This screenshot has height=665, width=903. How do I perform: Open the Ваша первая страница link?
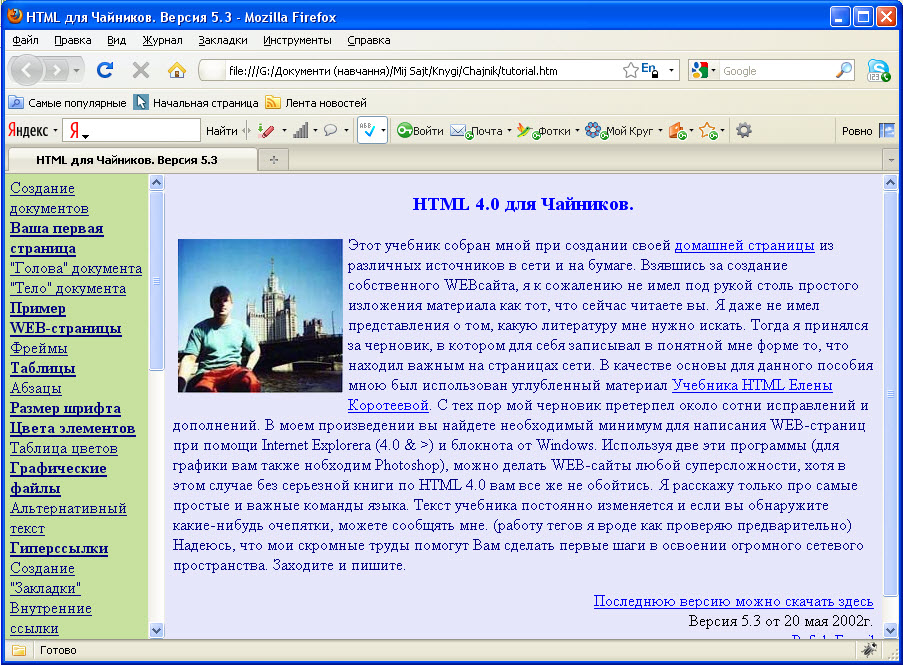[56, 238]
